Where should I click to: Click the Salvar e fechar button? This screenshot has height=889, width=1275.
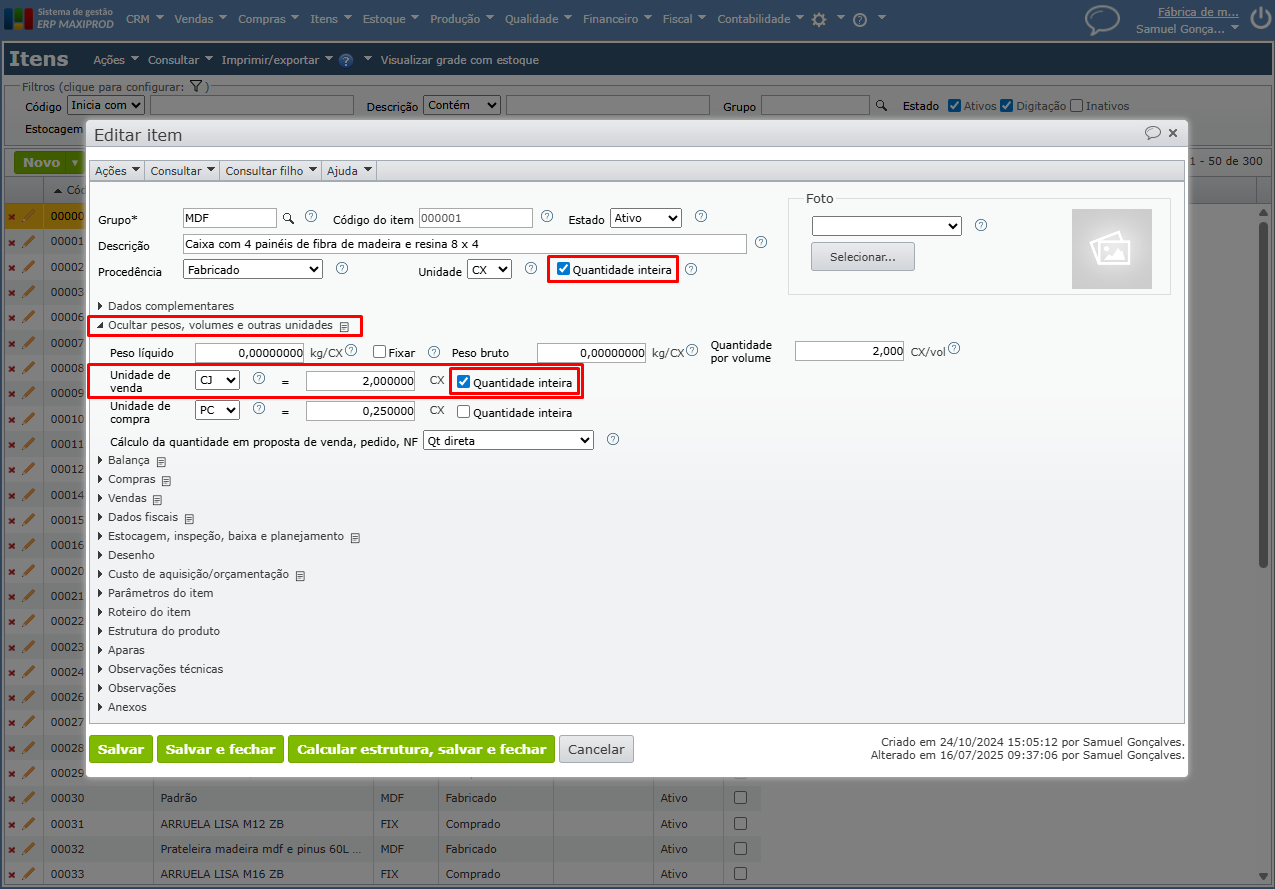point(220,749)
